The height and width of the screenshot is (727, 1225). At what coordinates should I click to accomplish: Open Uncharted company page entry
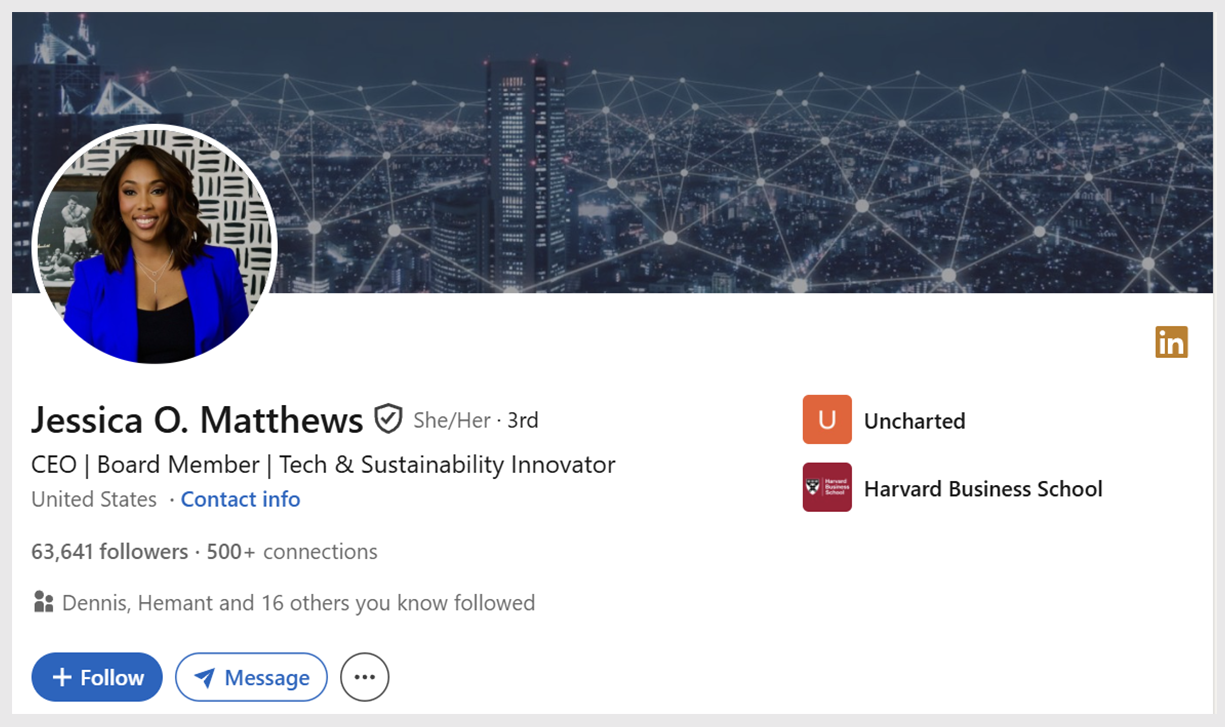[x=915, y=420]
